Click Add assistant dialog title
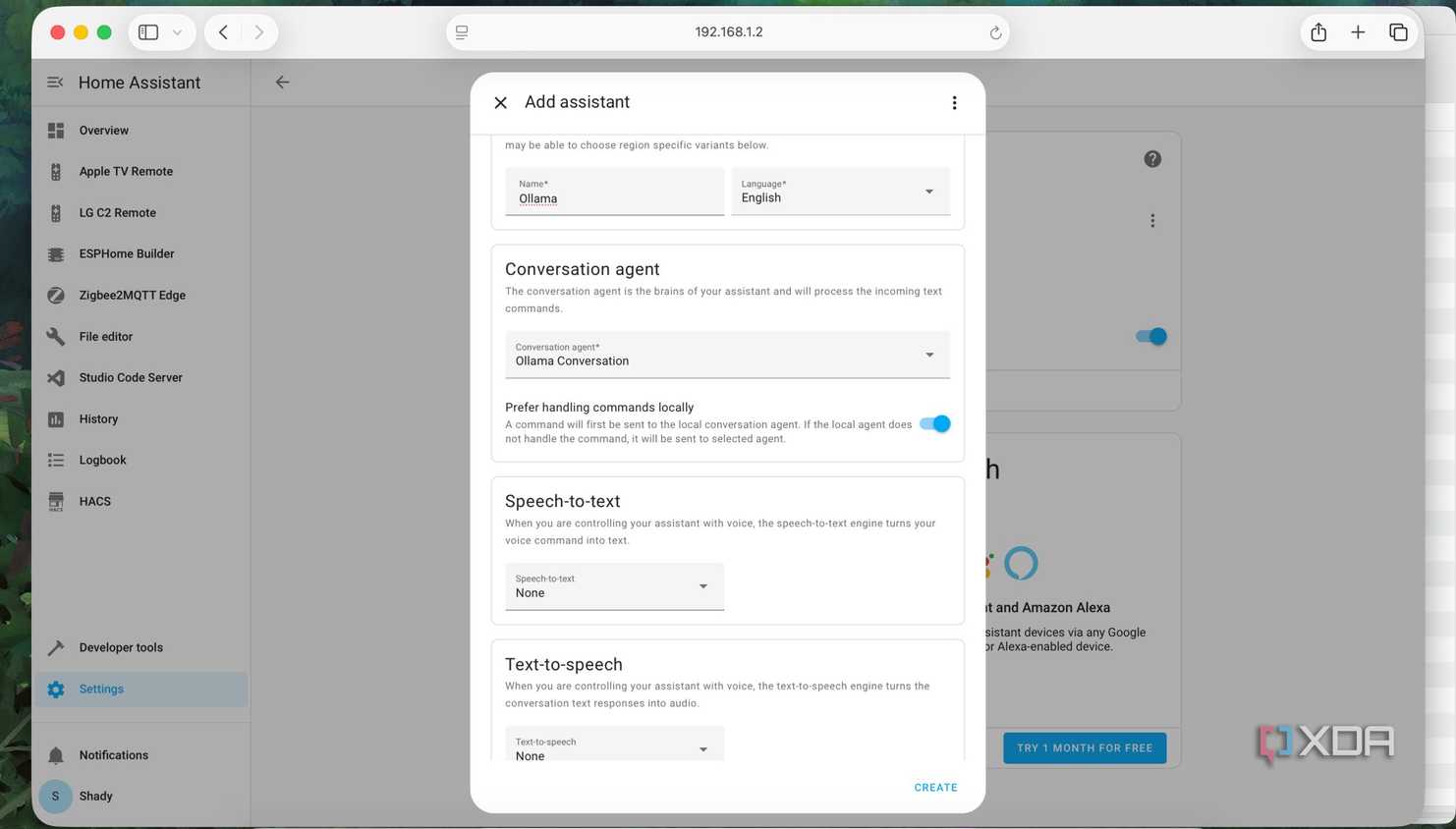Screen dimensions: 1456x829 [x=577, y=102]
